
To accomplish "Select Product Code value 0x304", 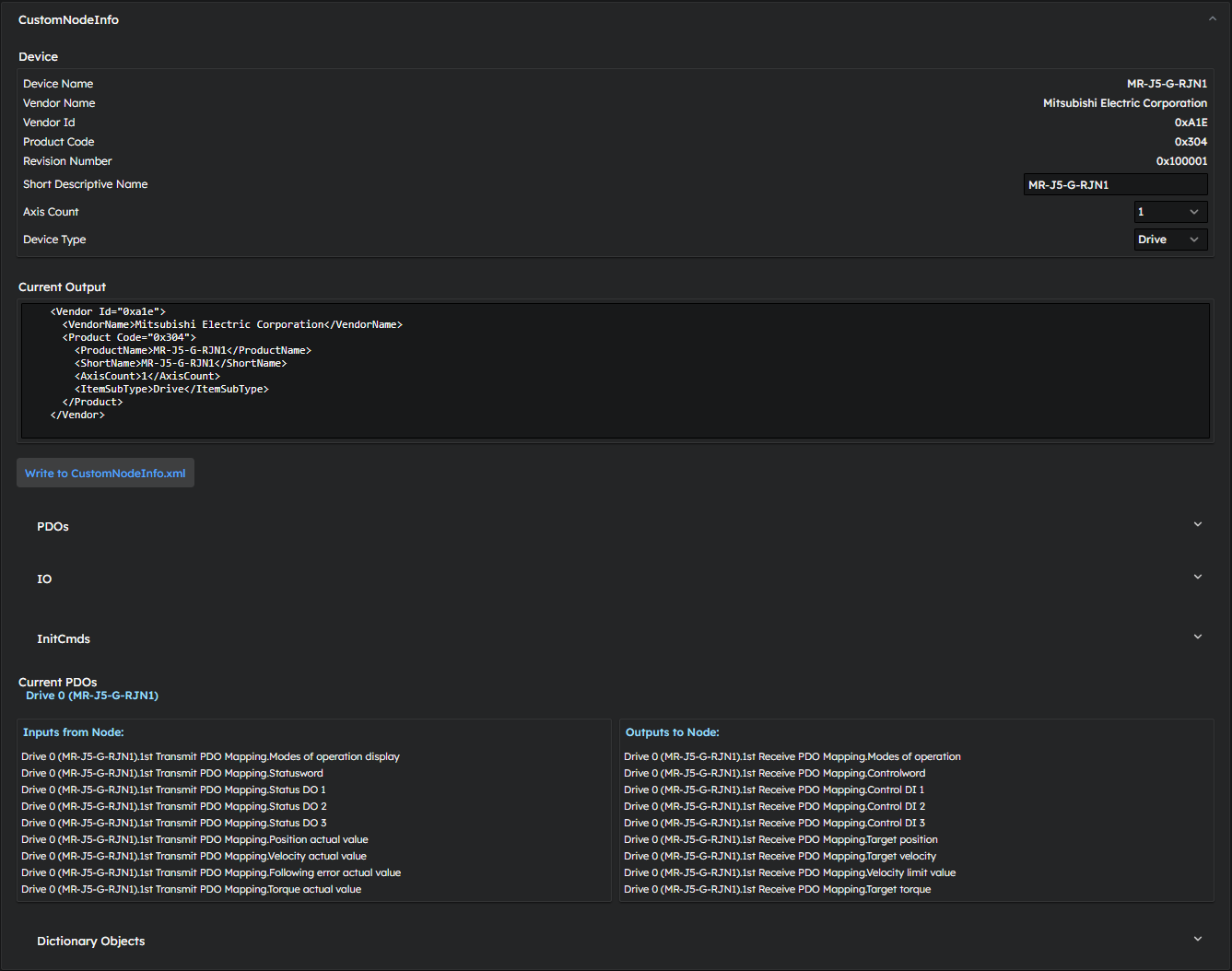I will point(1191,142).
